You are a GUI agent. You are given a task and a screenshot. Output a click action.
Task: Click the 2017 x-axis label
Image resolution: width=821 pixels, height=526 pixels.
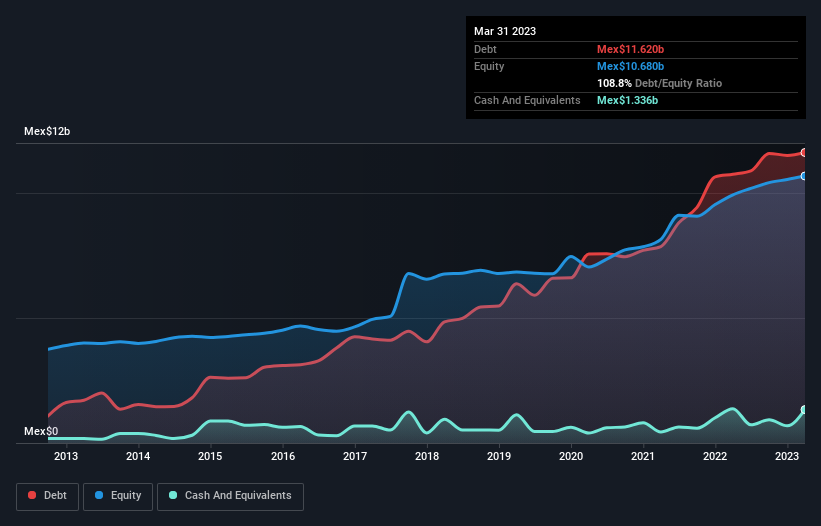[x=355, y=456]
